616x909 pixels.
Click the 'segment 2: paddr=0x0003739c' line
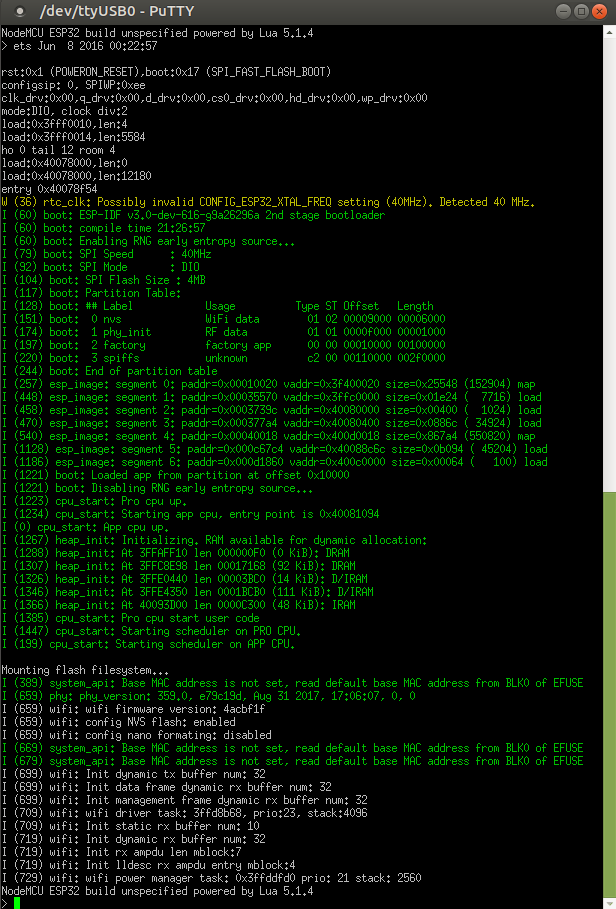272,410
